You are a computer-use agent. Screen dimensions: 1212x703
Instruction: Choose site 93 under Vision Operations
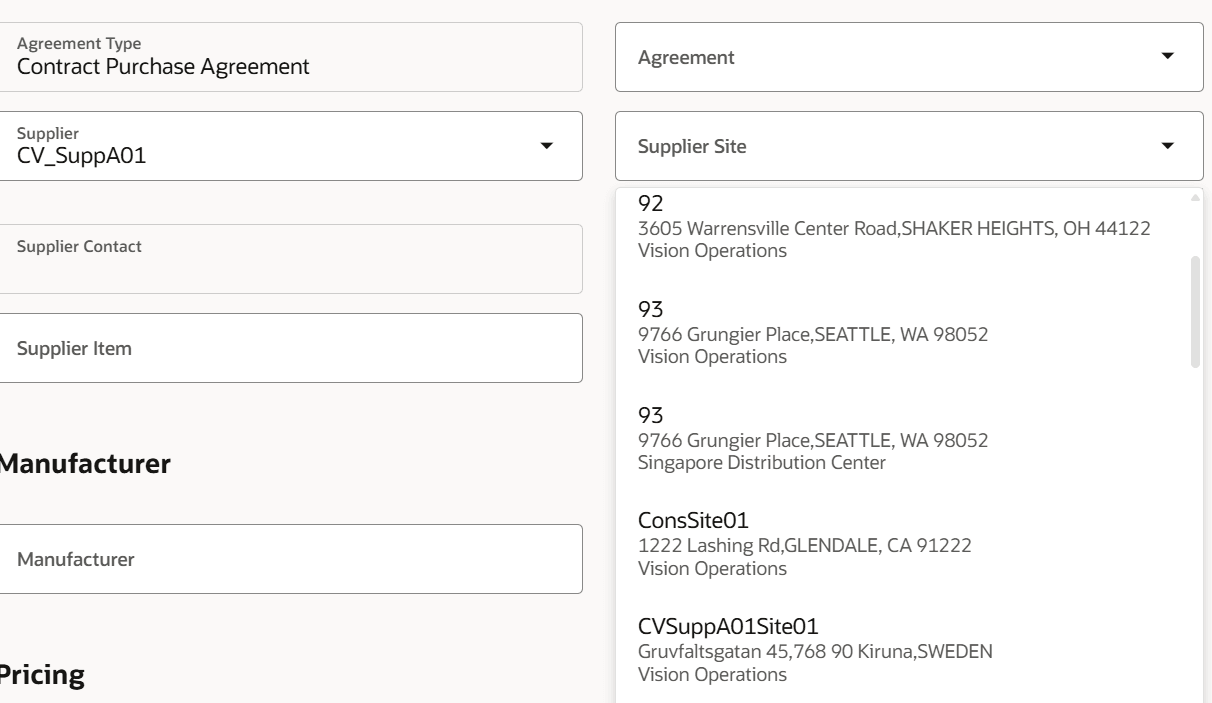pos(812,334)
